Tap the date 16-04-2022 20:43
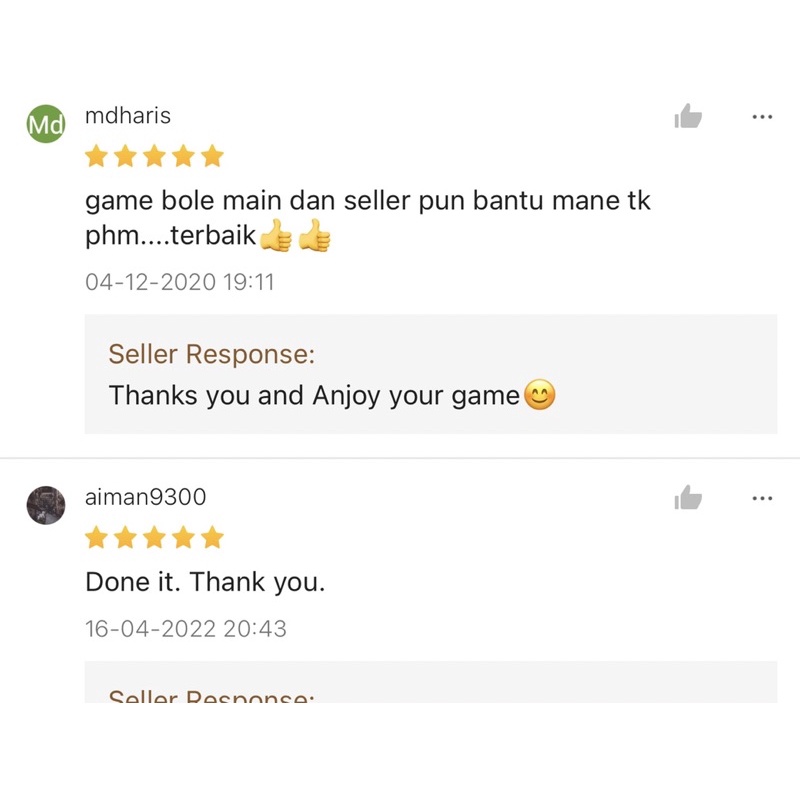800x800 pixels. tap(186, 629)
